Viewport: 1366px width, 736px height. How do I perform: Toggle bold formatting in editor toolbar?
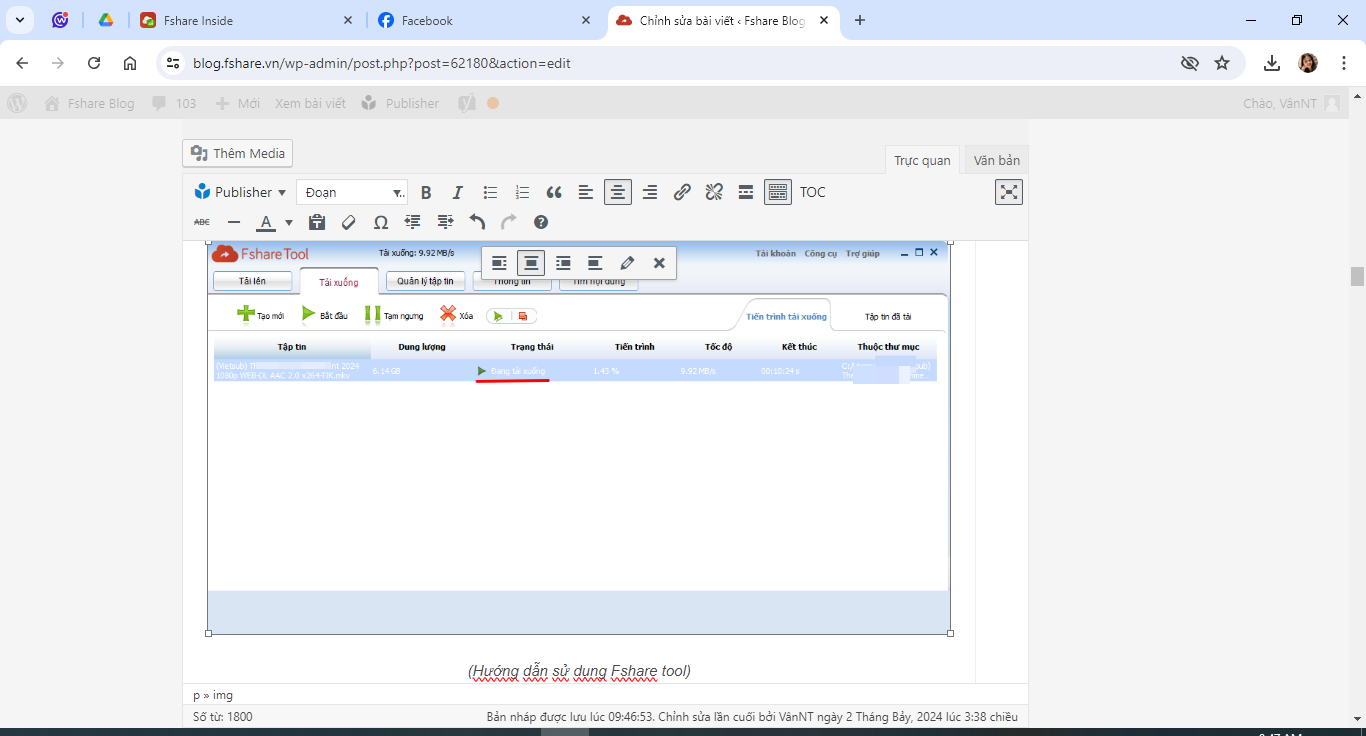pyautogui.click(x=426, y=192)
